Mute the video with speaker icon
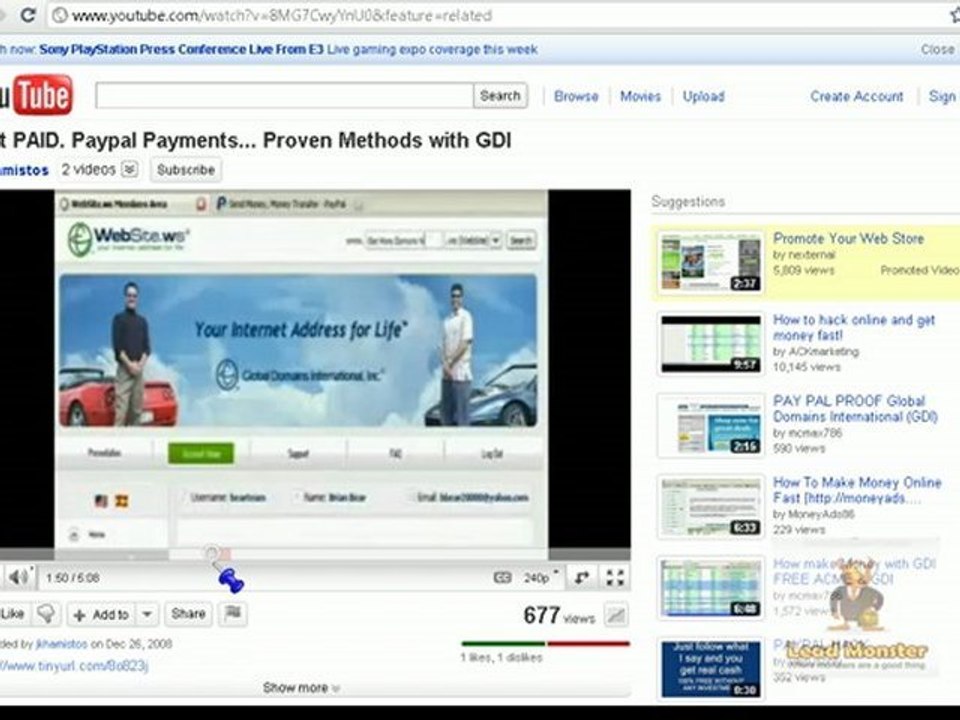960x720 pixels. (20, 577)
